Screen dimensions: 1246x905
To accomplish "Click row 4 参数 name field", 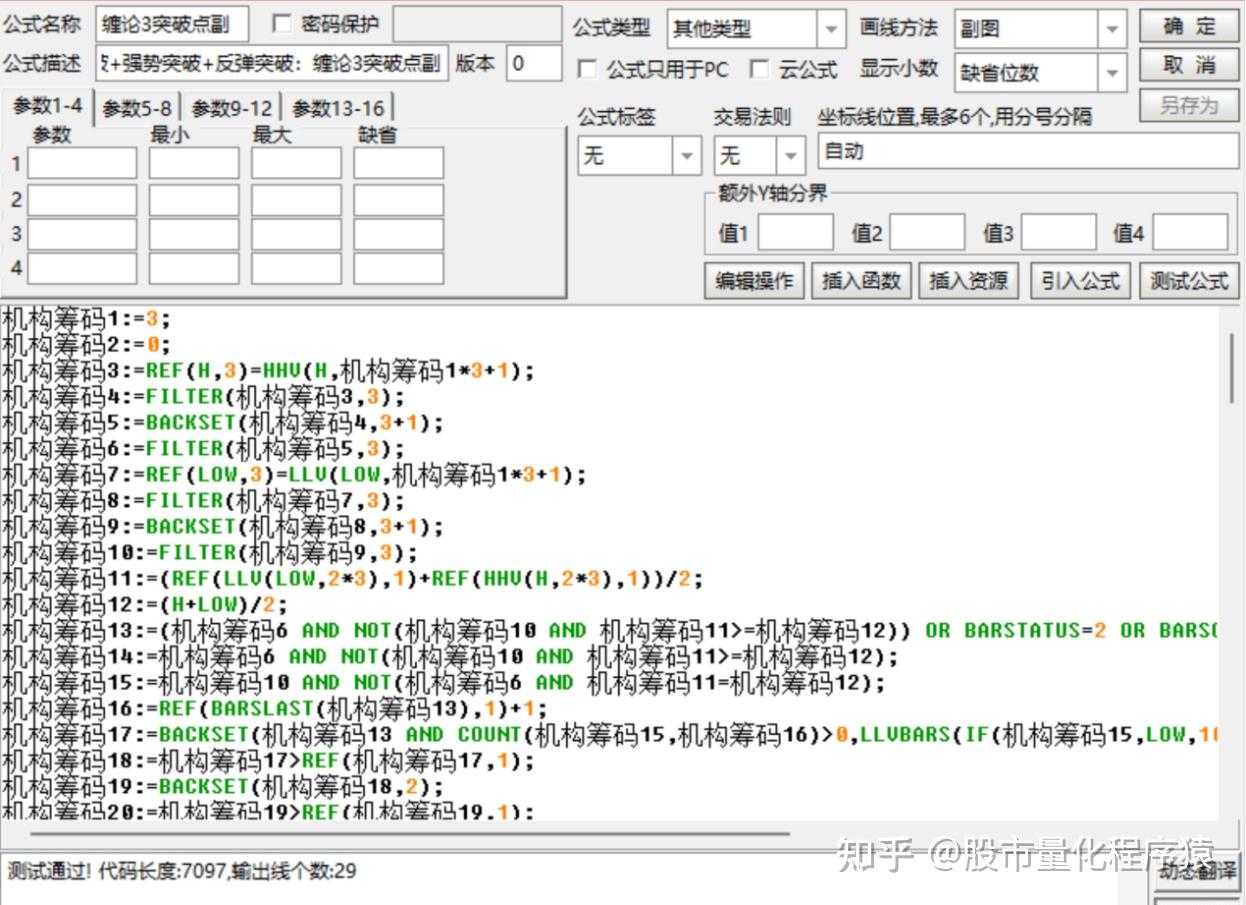I will point(82,268).
